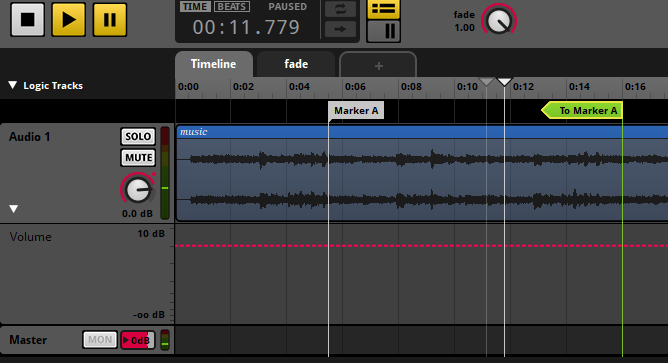668x363 pixels.
Task: Adjust the fade parameter knob
Action: pyautogui.click(x=499, y=20)
